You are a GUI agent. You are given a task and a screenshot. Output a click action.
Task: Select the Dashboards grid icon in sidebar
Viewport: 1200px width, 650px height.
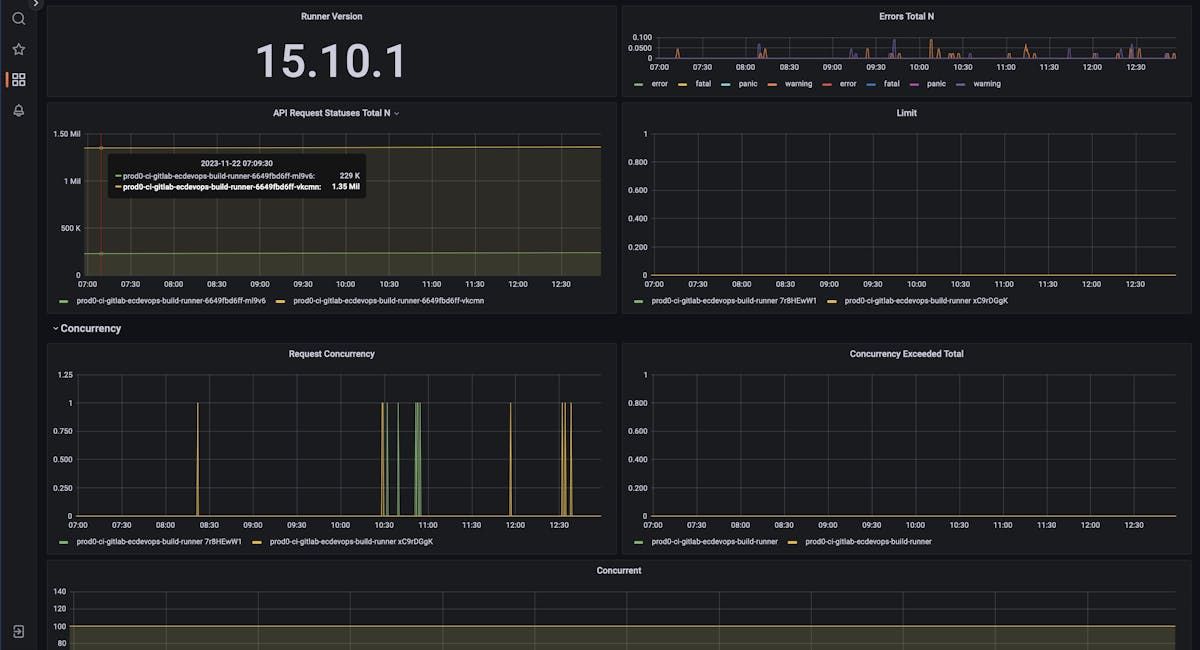point(18,80)
